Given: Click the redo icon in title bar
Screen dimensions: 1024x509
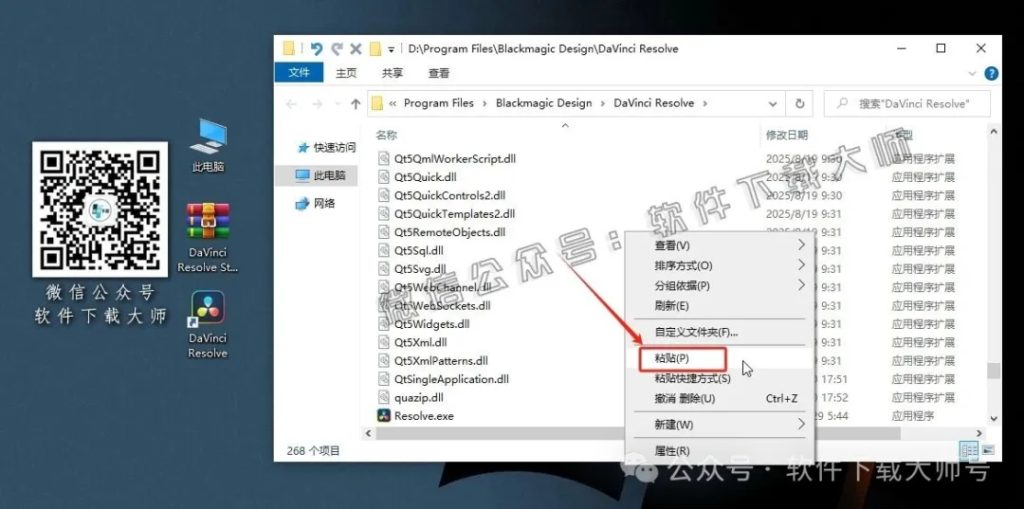Looking at the screenshot, I should (337, 48).
